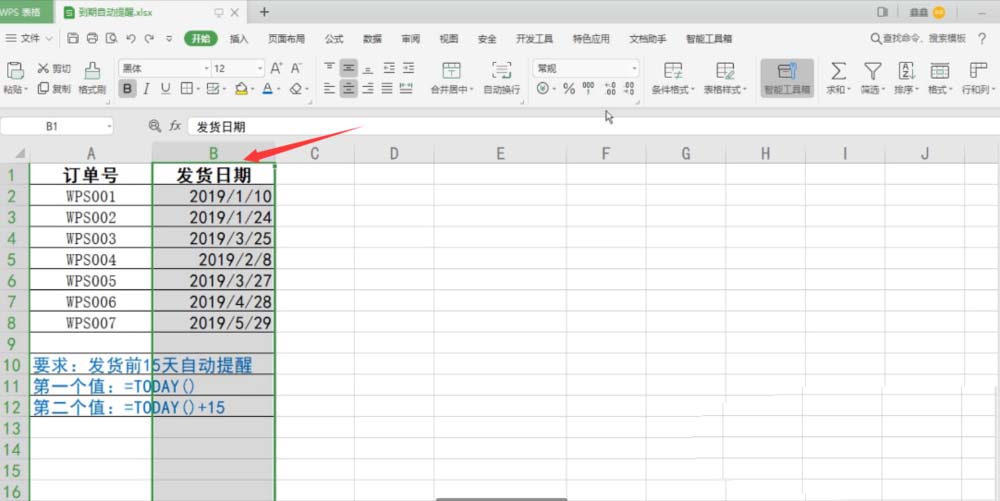Toggle Bold formatting button
This screenshot has width=1000, height=501.
click(127, 89)
